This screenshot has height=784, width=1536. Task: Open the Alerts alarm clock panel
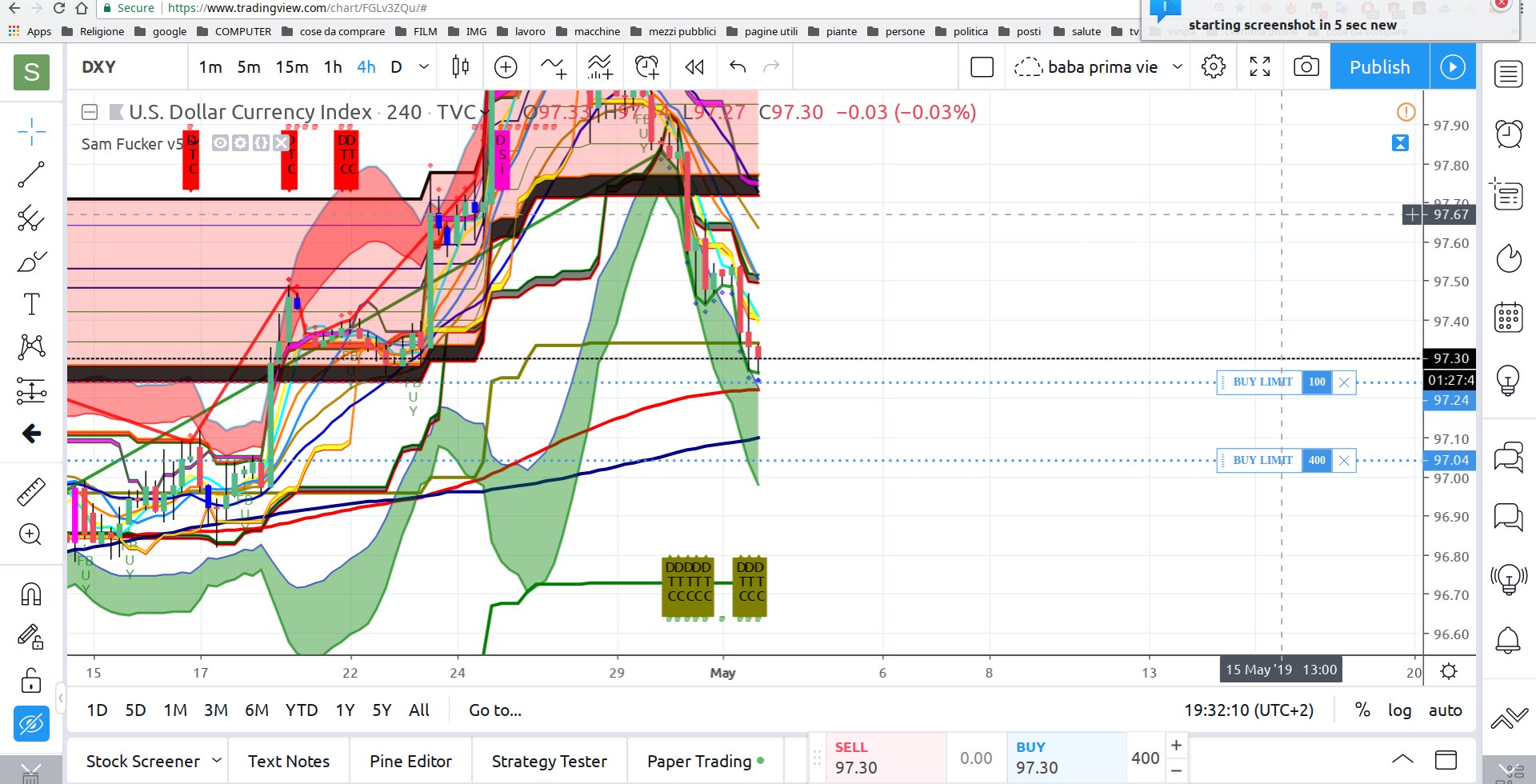(x=1509, y=133)
